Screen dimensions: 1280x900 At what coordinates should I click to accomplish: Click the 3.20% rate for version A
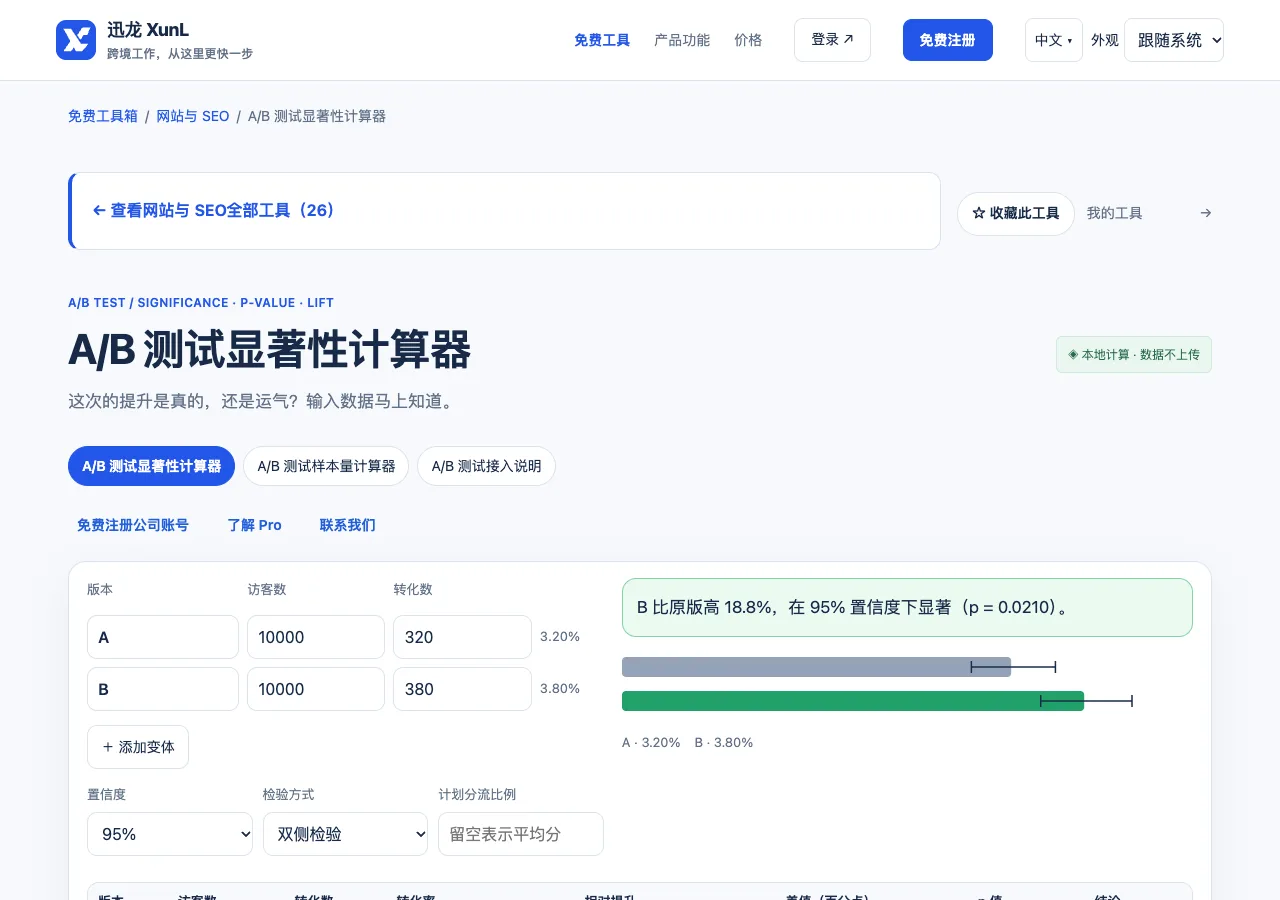pyautogui.click(x=560, y=637)
